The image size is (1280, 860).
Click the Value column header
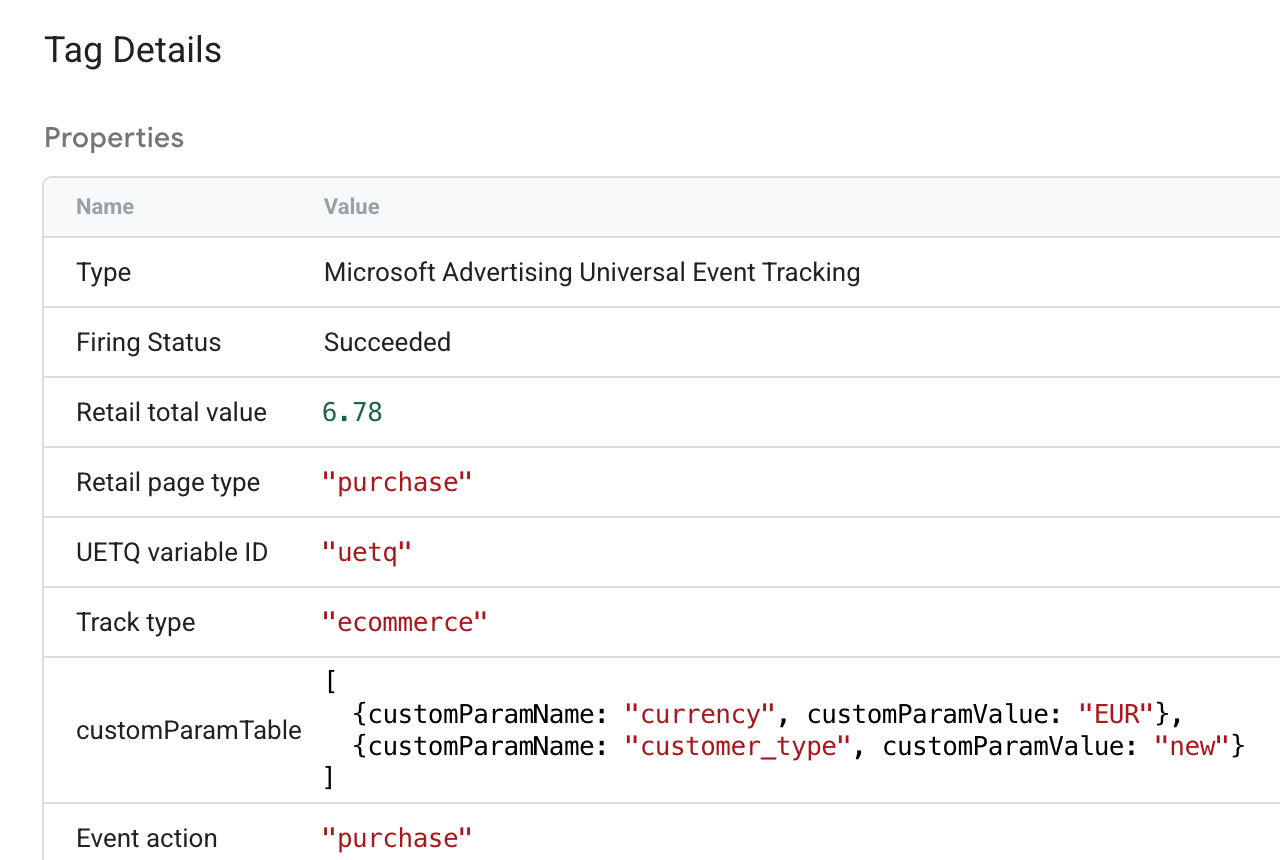click(x=351, y=207)
